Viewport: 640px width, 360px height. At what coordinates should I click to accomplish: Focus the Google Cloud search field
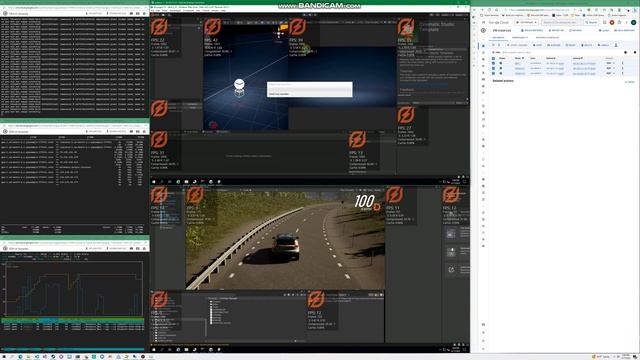562,22
